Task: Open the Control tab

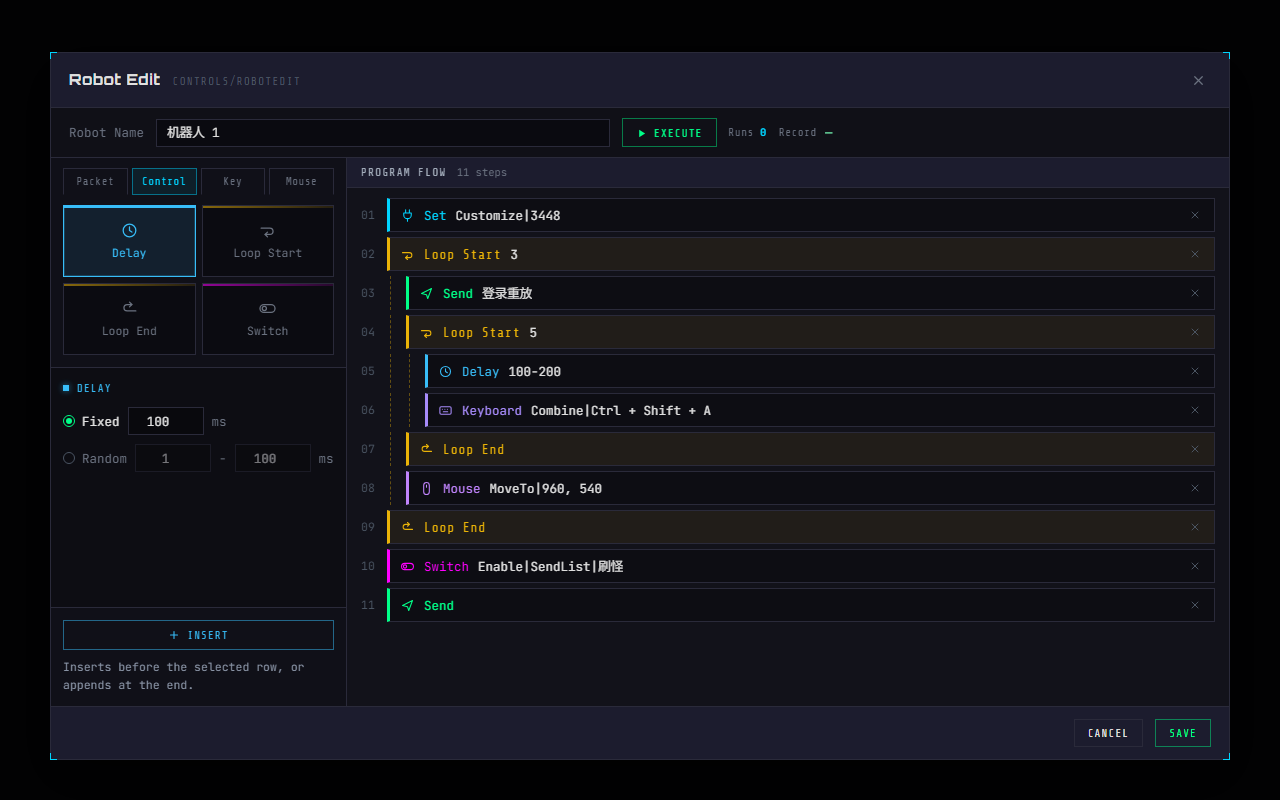Action: pyautogui.click(x=164, y=181)
